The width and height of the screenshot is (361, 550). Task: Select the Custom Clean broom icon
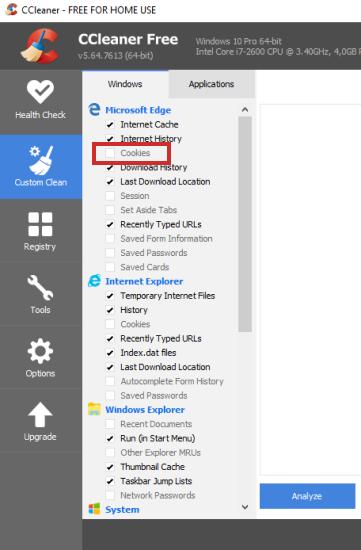tap(41, 160)
